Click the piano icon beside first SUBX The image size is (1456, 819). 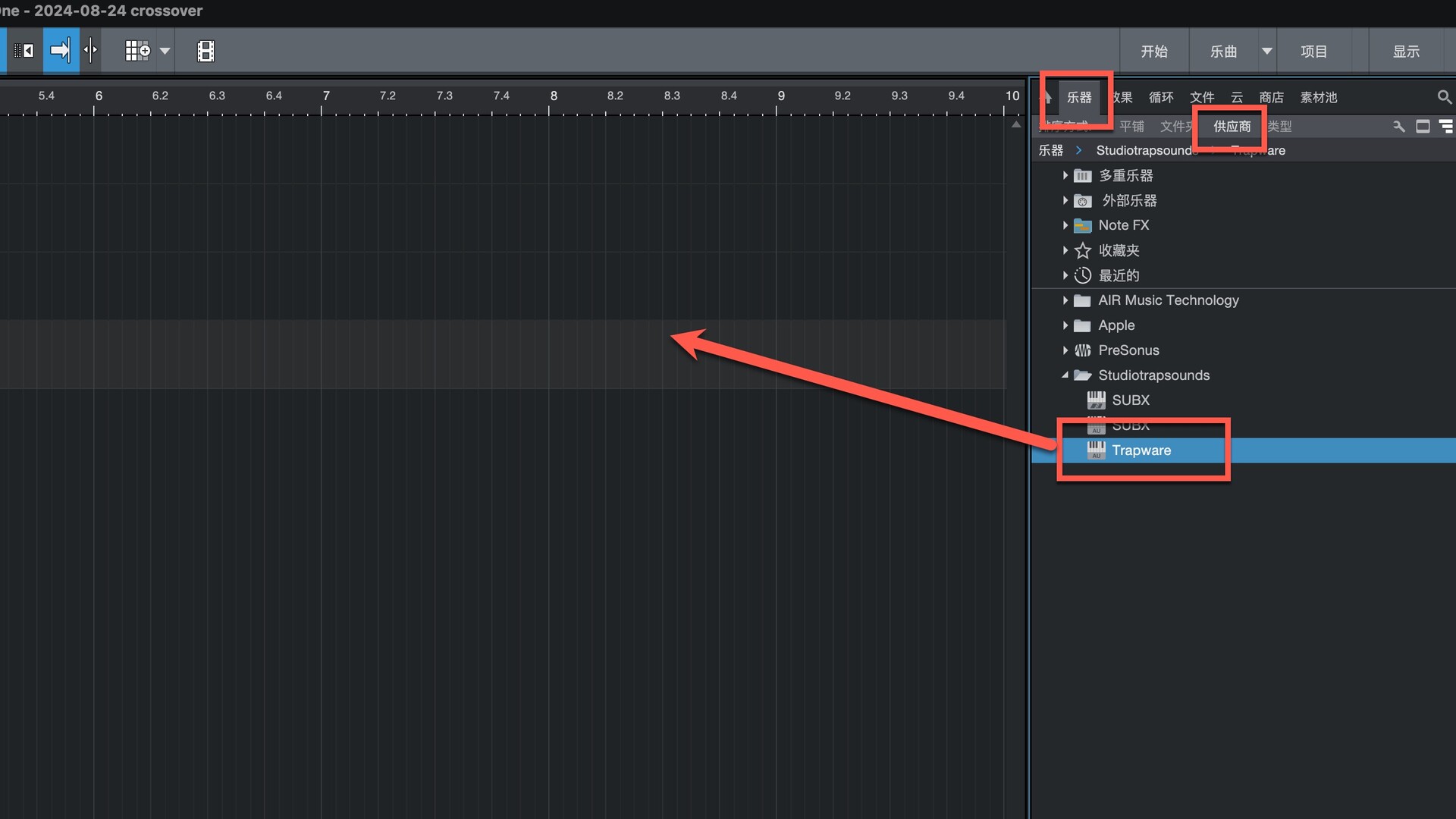click(1096, 400)
